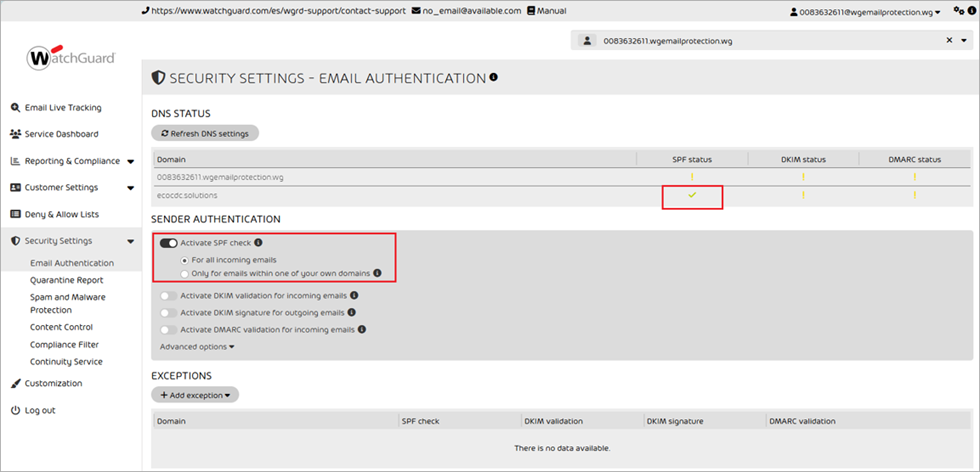Click the Manual book icon in header
980x472 pixels.
pos(531,11)
